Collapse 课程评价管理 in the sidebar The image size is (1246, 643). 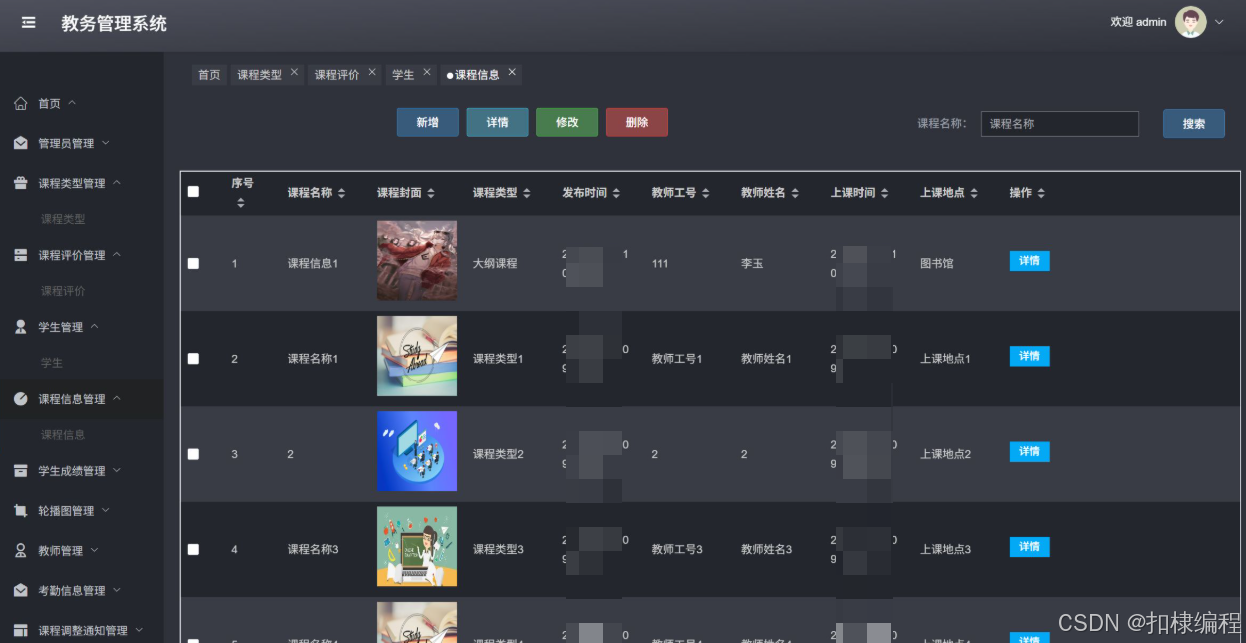point(116,255)
